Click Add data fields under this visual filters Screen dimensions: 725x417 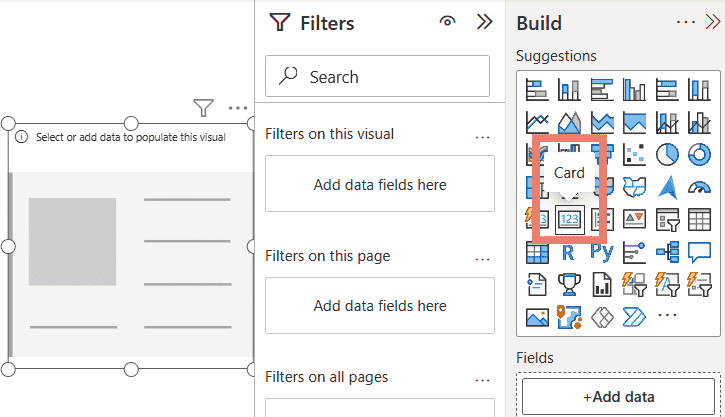point(380,184)
